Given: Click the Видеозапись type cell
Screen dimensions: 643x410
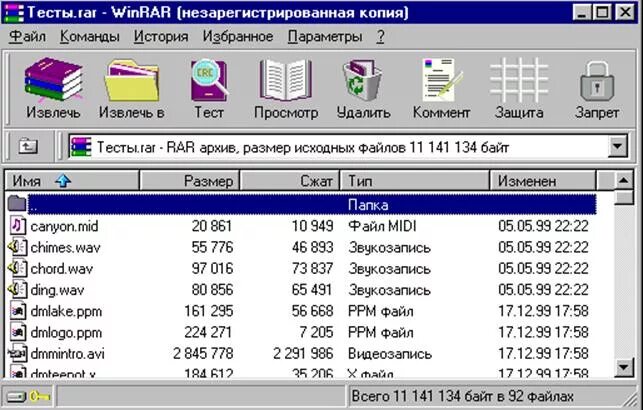Looking at the screenshot, I should (390, 354).
